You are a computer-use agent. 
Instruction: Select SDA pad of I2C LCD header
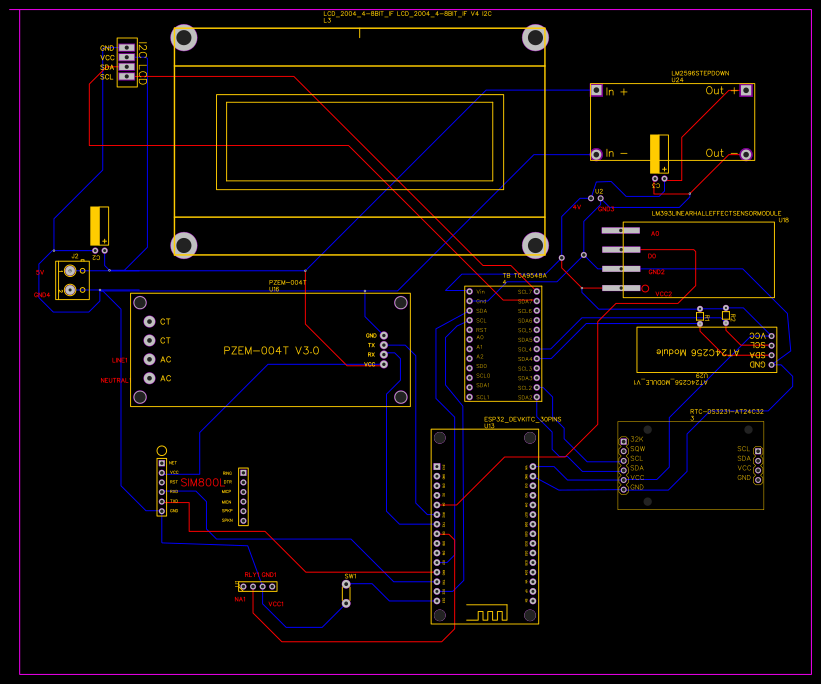(127, 67)
